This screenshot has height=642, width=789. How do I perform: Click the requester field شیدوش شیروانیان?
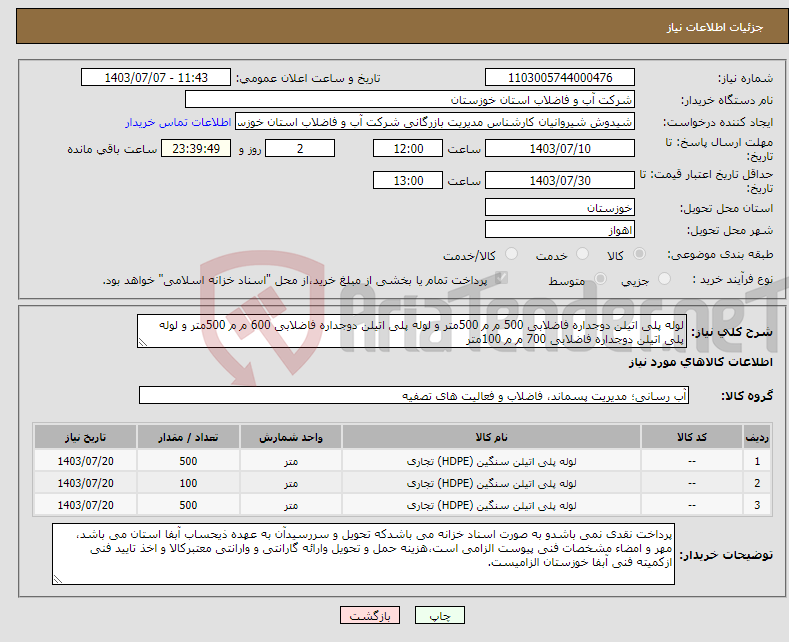point(435,122)
